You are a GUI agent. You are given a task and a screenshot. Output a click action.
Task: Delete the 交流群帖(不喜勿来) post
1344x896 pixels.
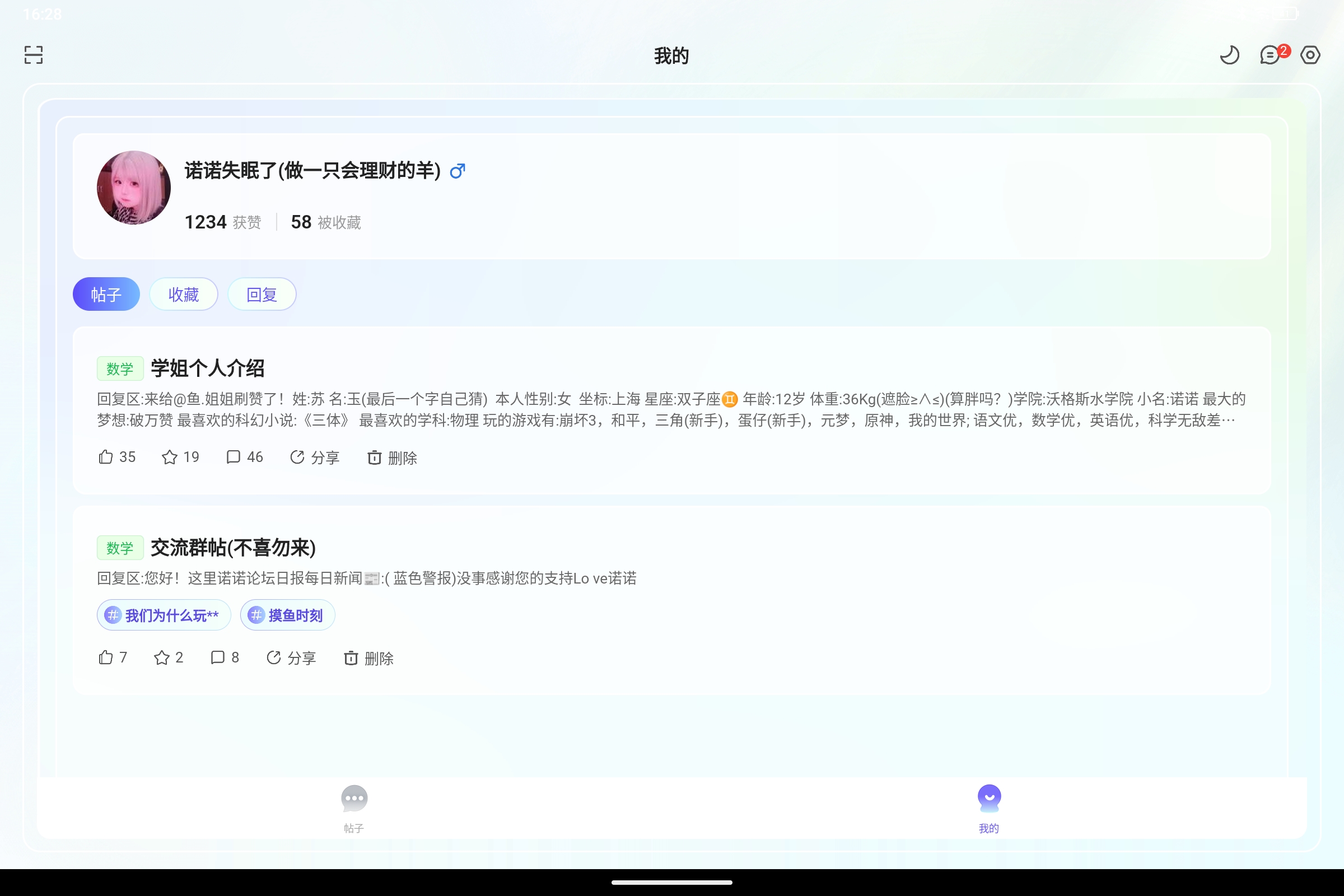click(x=368, y=659)
